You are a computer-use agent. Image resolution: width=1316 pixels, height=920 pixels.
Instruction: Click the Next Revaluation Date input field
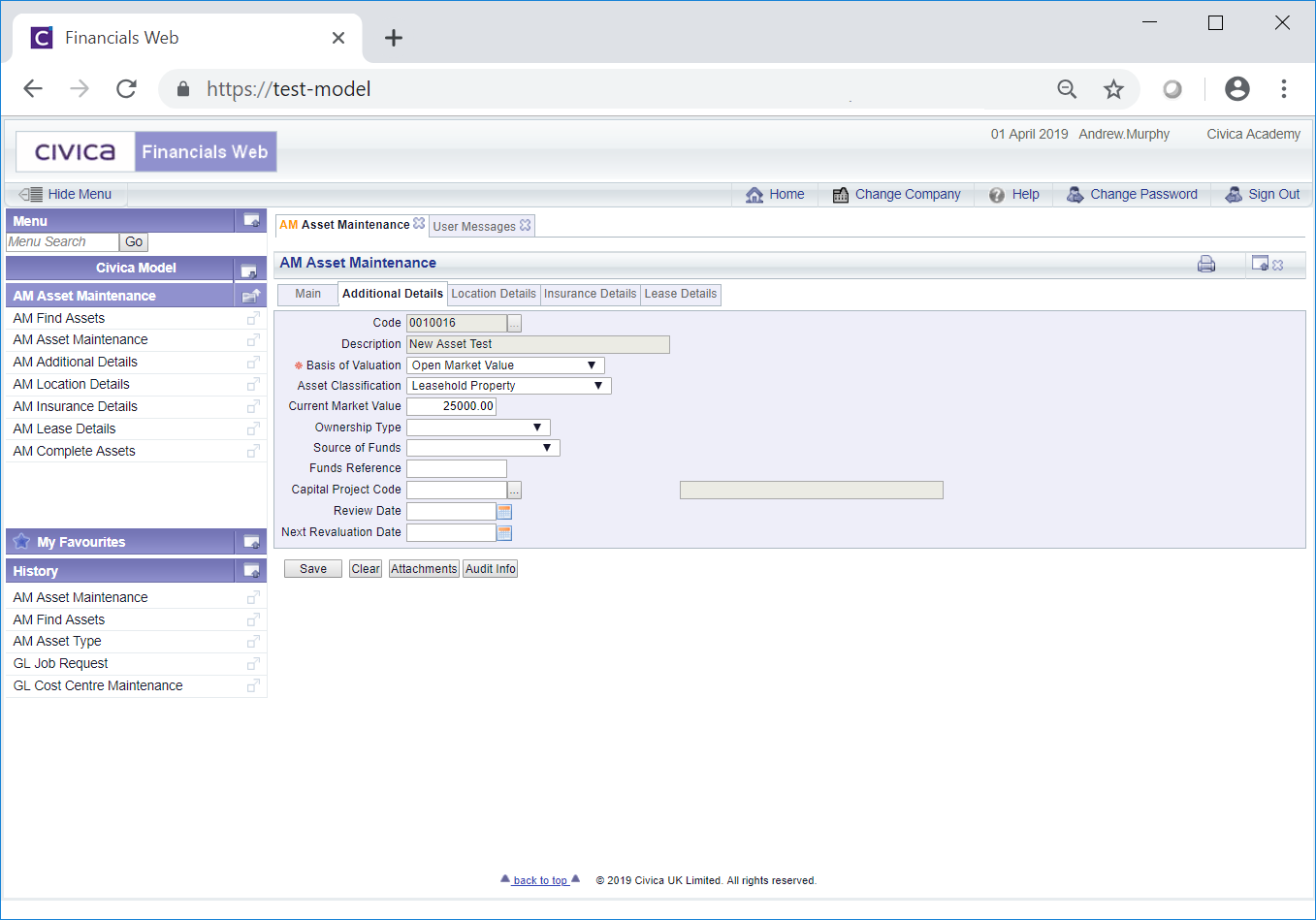(x=451, y=532)
